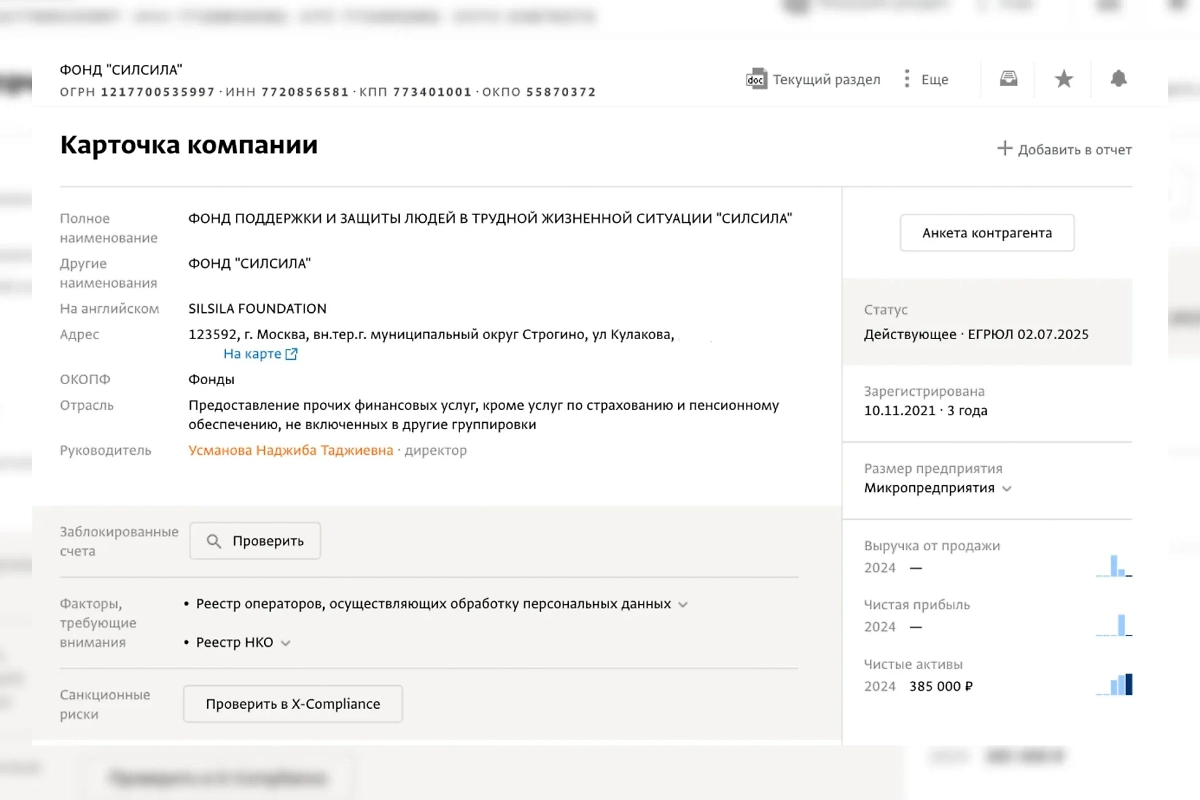Open notifications via the bell icon
The width and height of the screenshot is (1200, 800).
(1118, 78)
